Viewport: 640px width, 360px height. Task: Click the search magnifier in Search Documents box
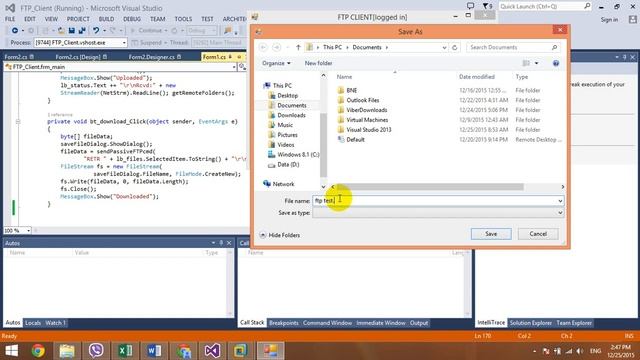554,47
